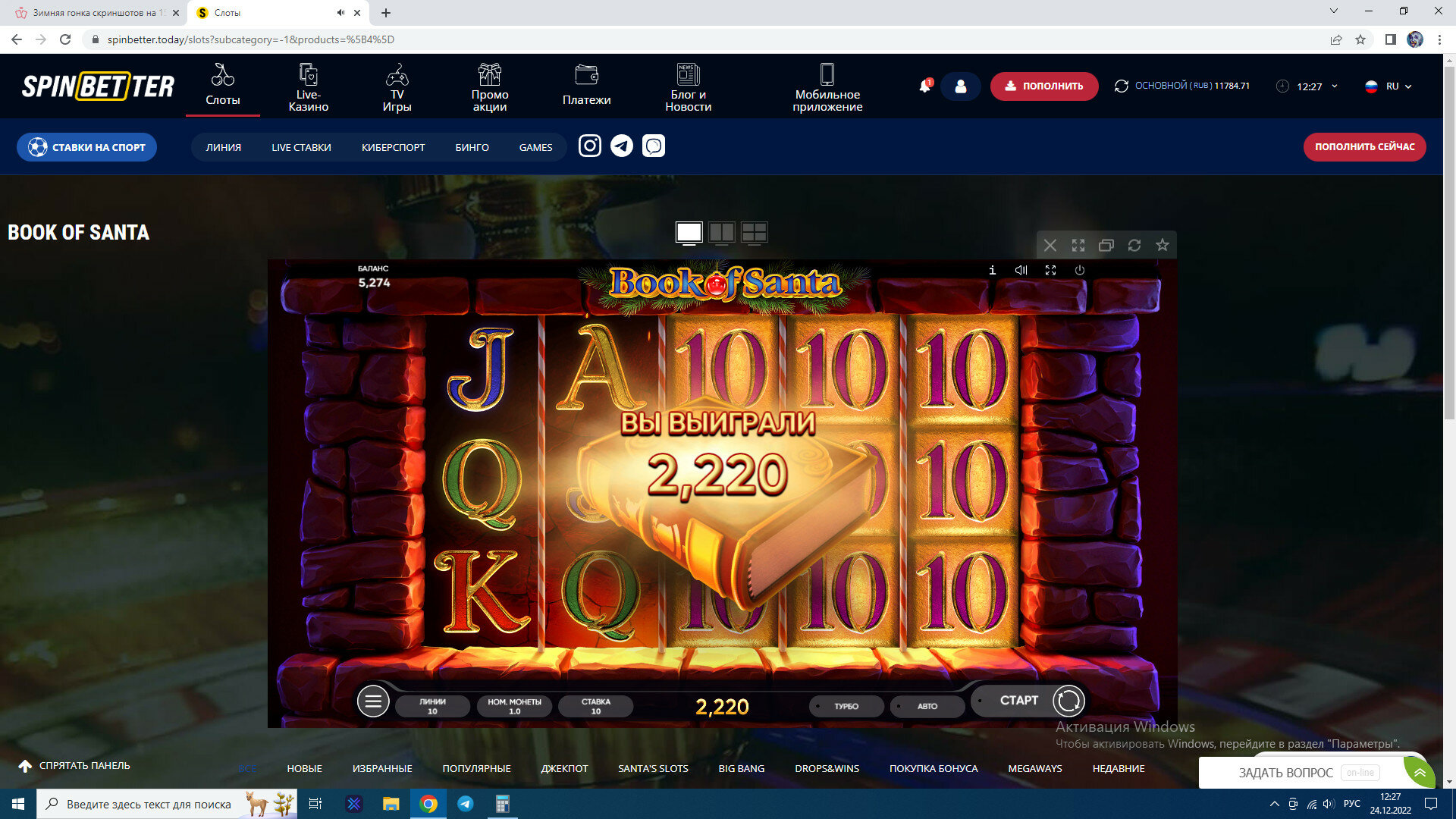Image resolution: width=1456 pixels, height=819 pixels.
Task: Add the game to favorites with the star icon
Action: (x=1162, y=245)
